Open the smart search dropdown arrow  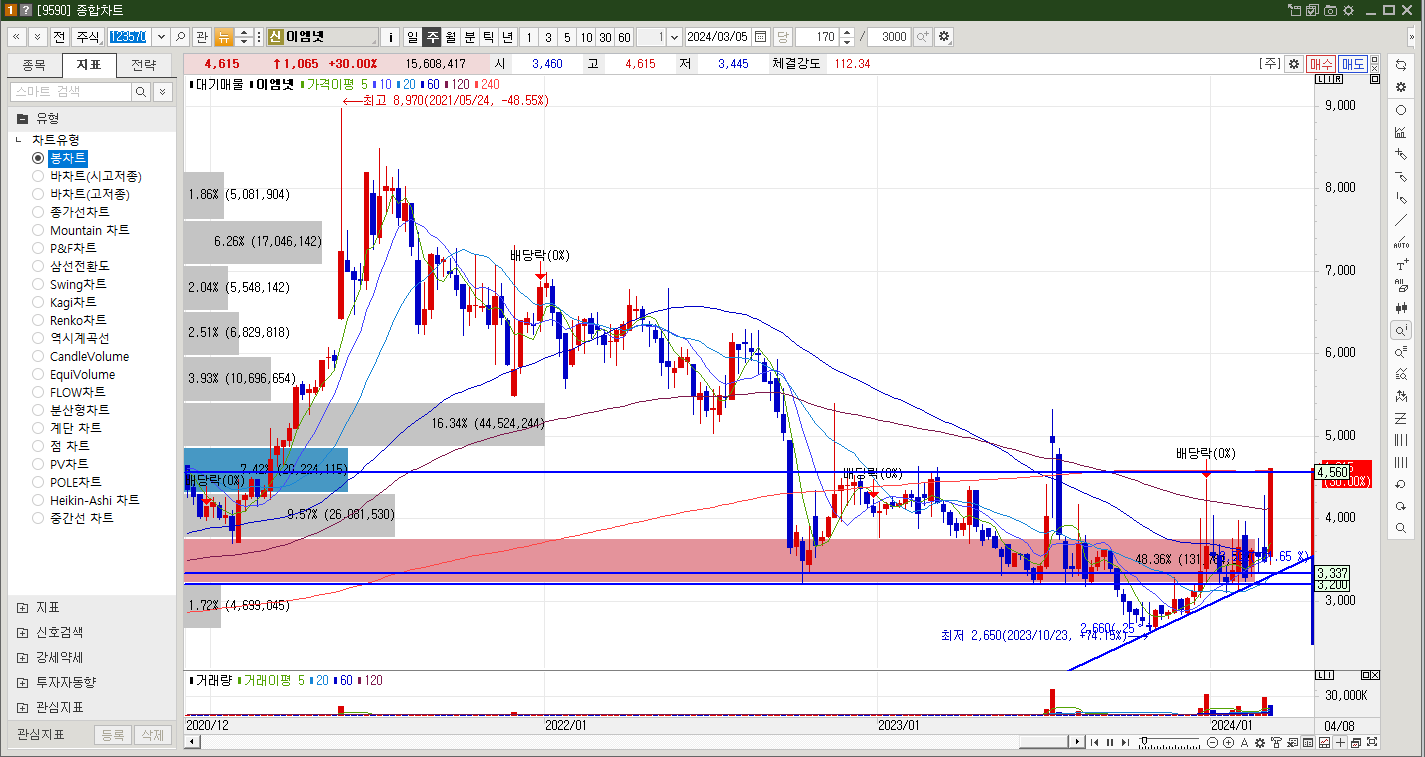(161, 92)
